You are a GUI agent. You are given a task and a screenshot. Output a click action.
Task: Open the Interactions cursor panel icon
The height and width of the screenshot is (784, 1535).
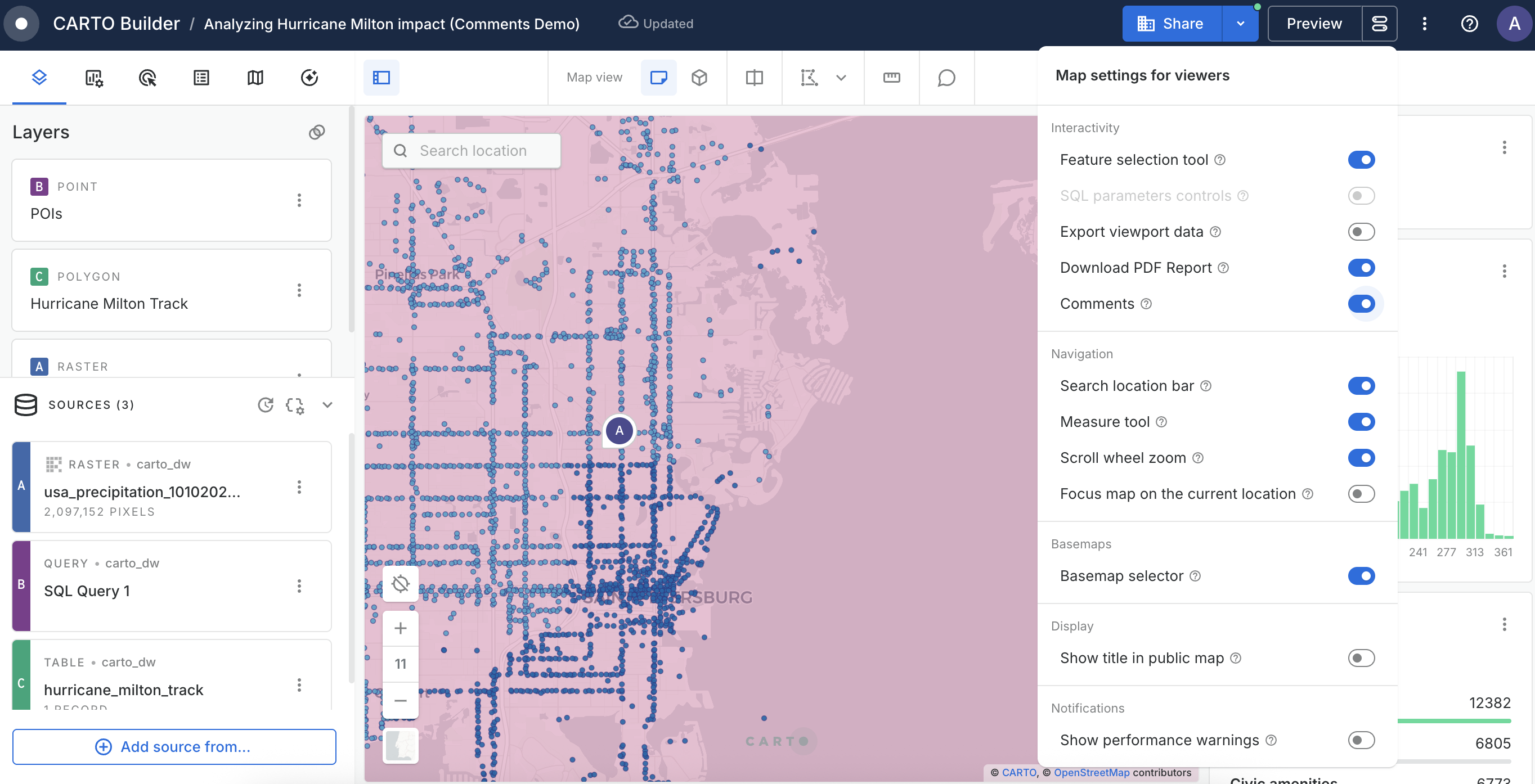[x=147, y=78]
